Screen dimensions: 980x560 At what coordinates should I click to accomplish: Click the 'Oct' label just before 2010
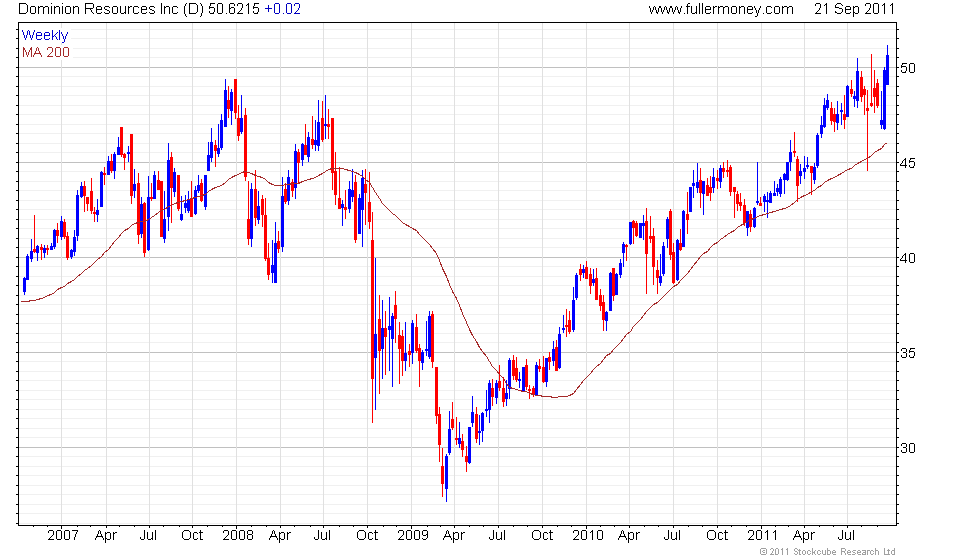(x=542, y=535)
